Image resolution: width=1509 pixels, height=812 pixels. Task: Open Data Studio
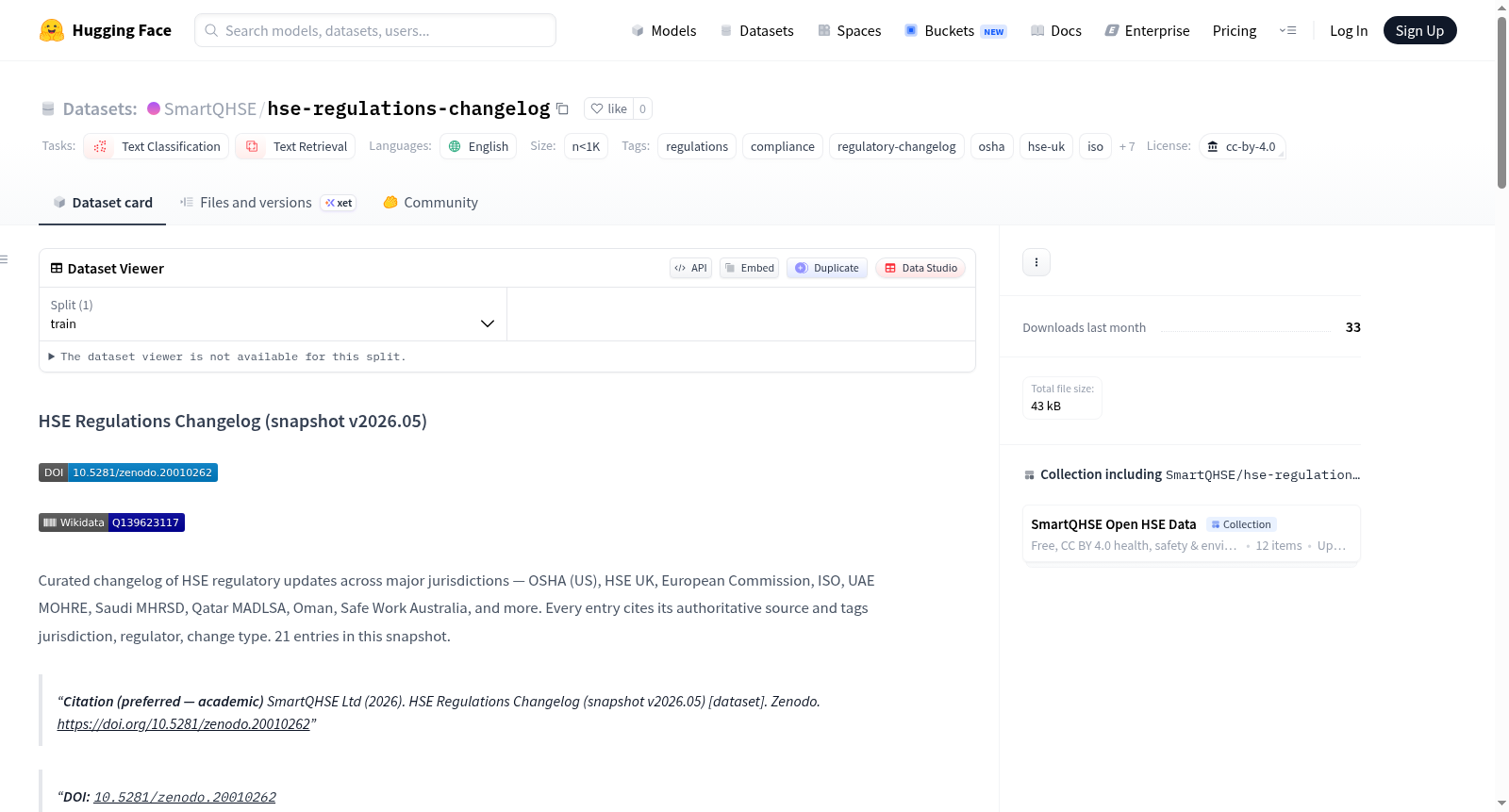[920, 268]
